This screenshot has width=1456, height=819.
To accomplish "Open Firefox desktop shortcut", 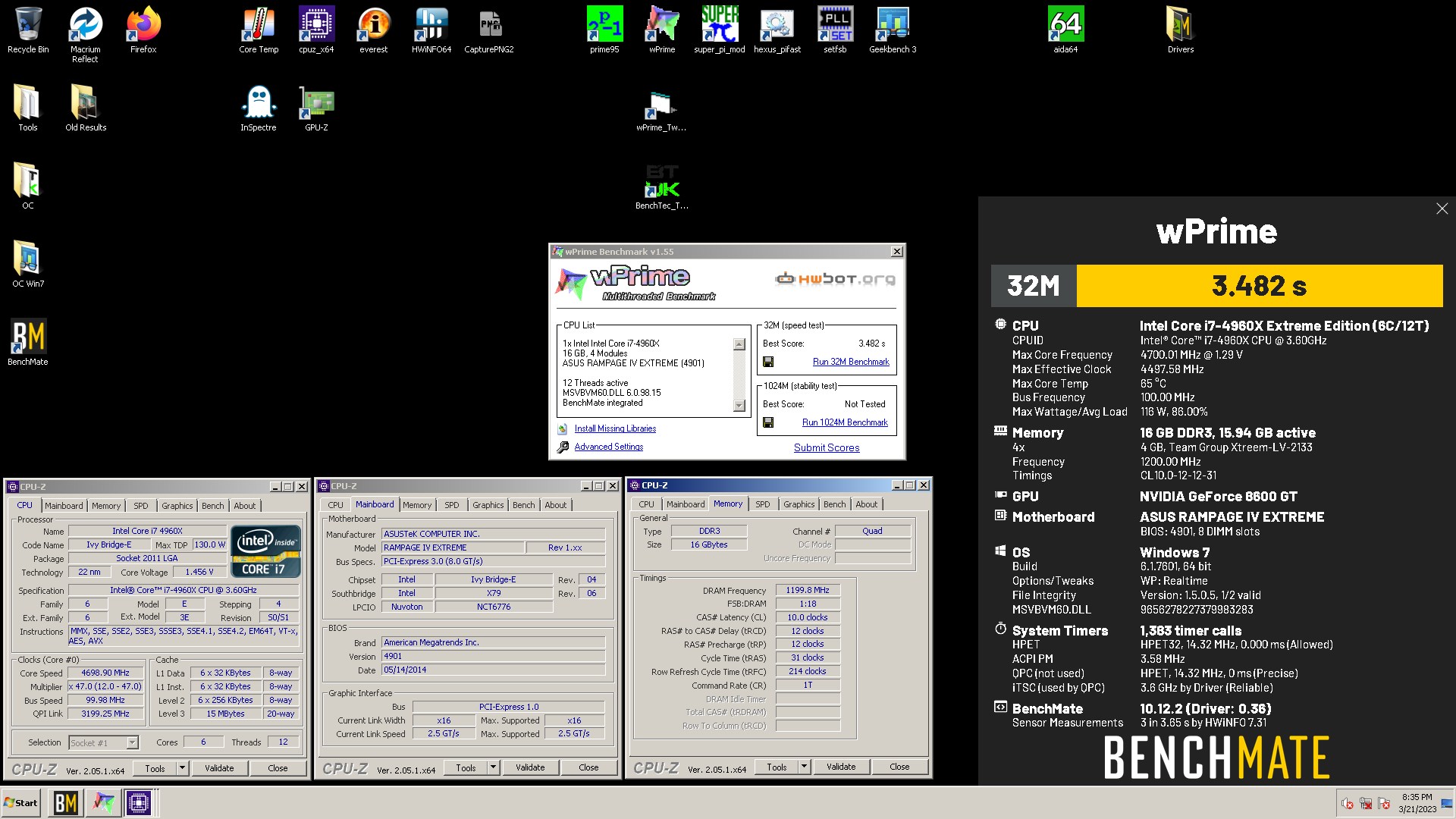I will (x=143, y=30).
